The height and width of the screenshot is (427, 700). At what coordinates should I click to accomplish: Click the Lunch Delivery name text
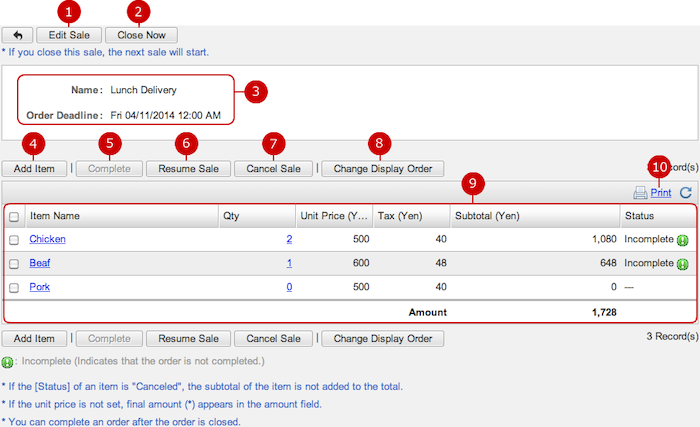(x=143, y=90)
